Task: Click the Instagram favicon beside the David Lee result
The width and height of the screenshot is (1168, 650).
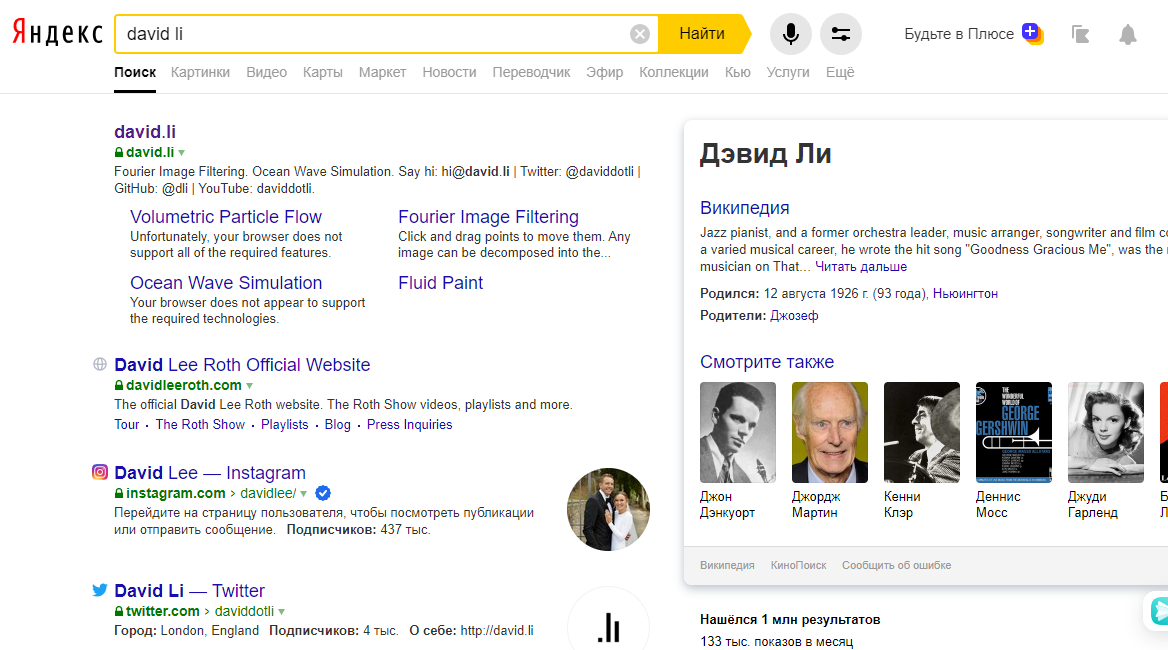Action: pos(100,472)
